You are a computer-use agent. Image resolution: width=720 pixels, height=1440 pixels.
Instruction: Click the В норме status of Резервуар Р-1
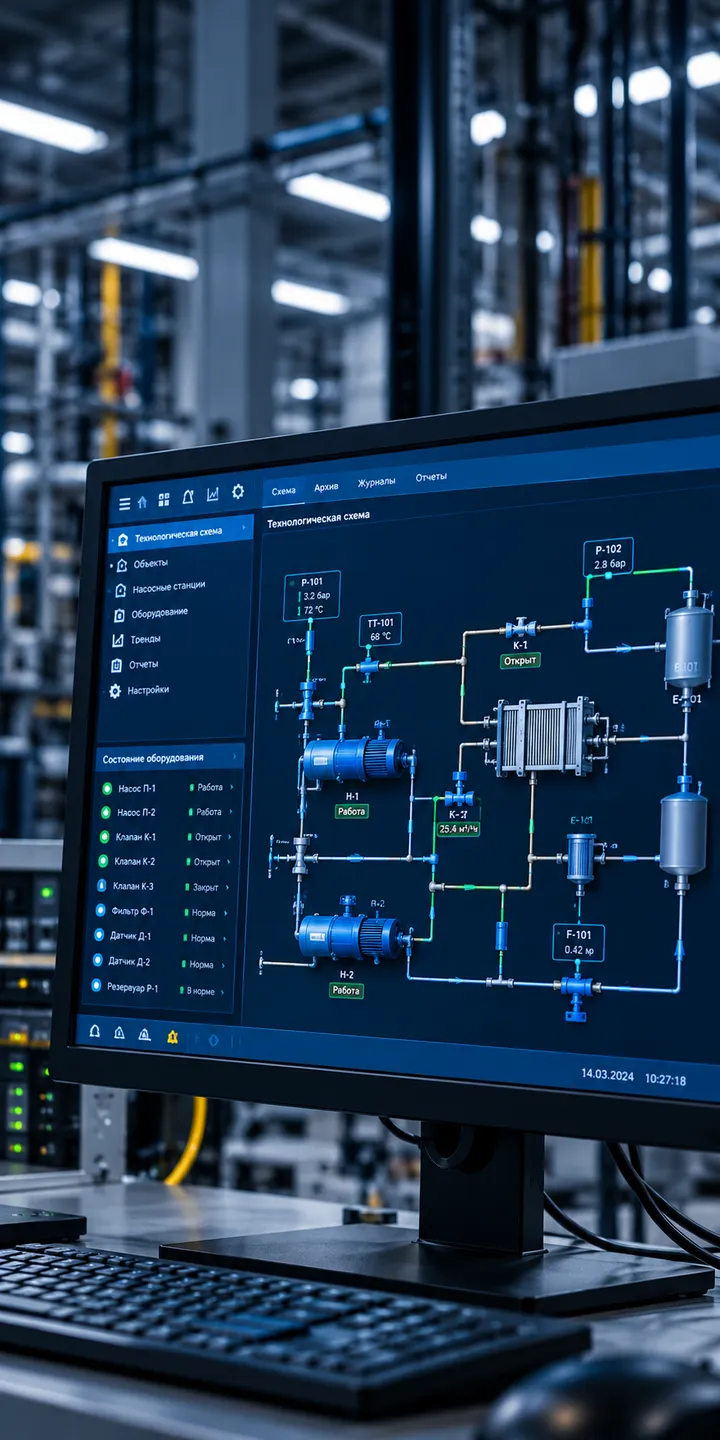click(x=201, y=990)
